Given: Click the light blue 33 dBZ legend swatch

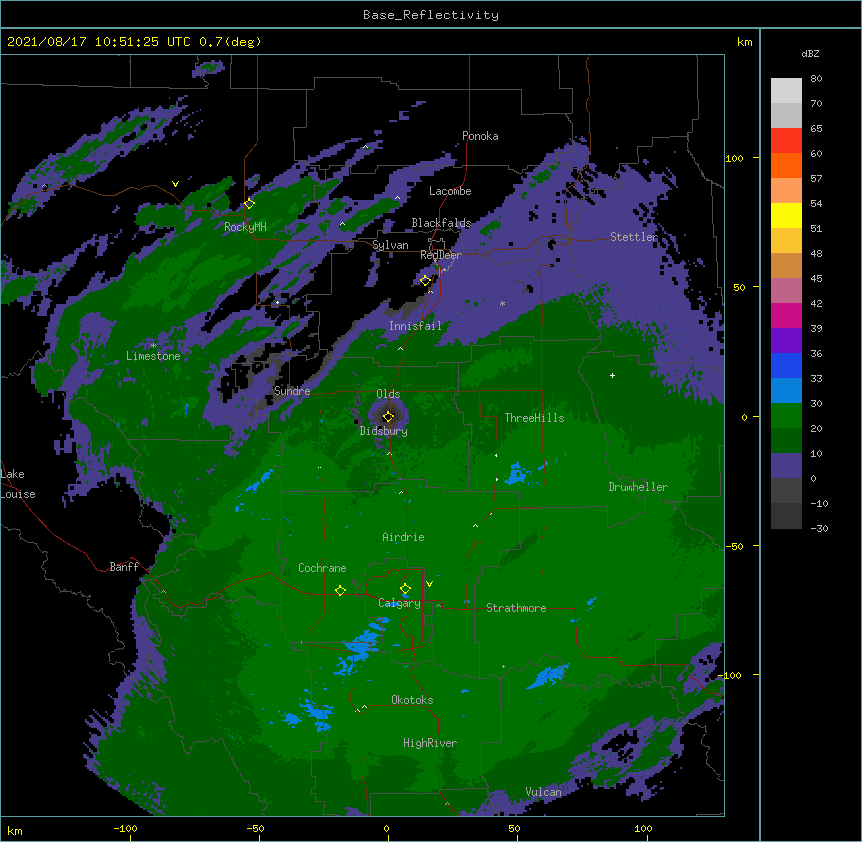Looking at the screenshot, I should (x=786, y=391).
